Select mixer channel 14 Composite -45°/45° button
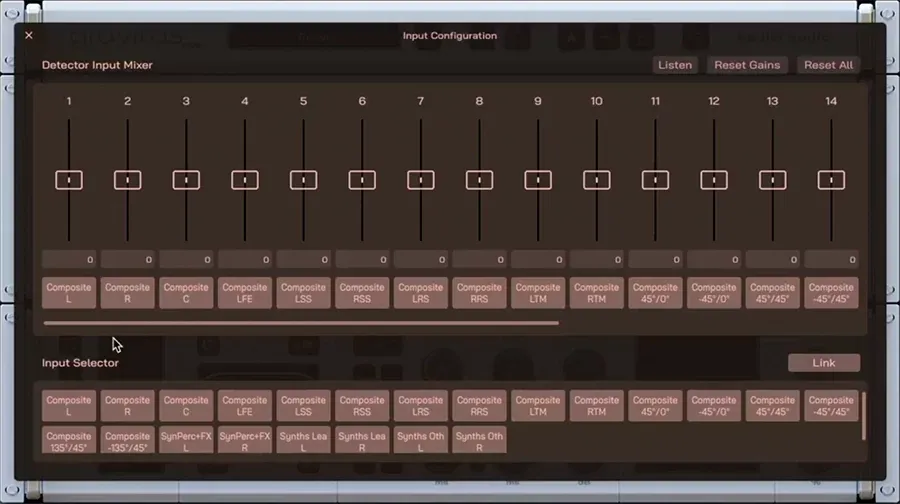Screen dimensions: 900x504 (831, 293)
